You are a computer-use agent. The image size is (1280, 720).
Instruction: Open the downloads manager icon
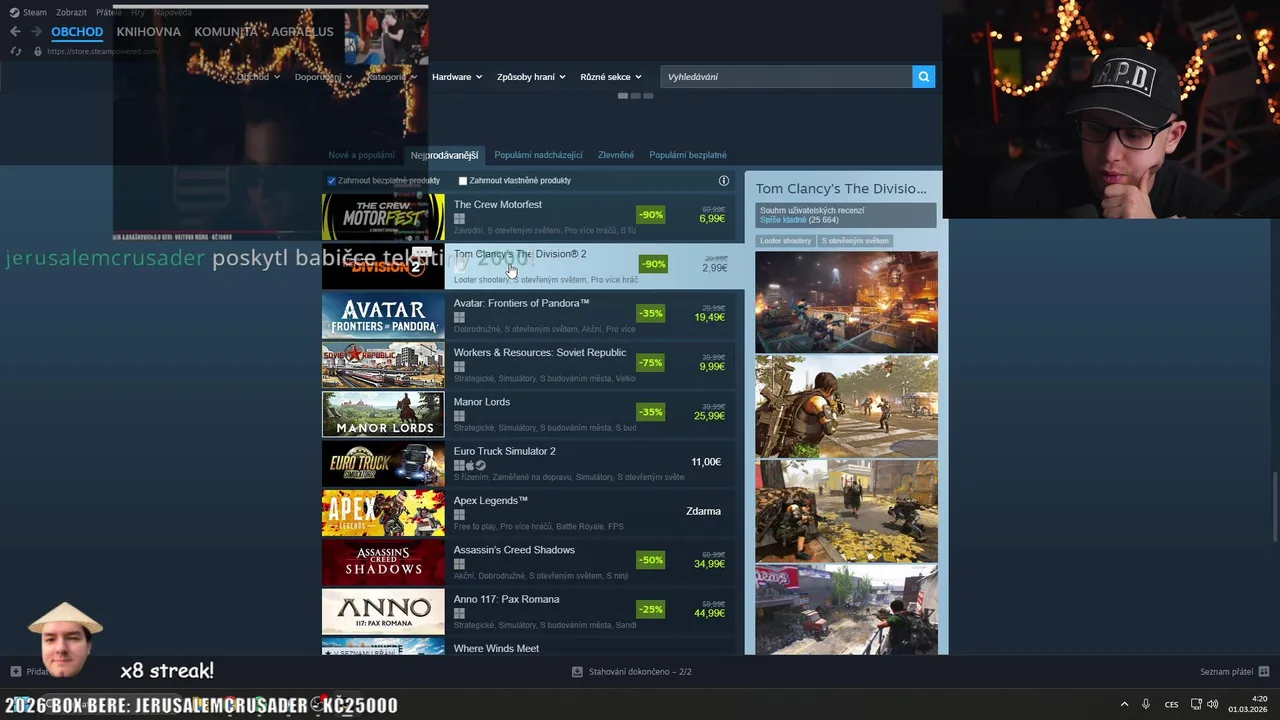pyautogui.click(x=577, y=672)
